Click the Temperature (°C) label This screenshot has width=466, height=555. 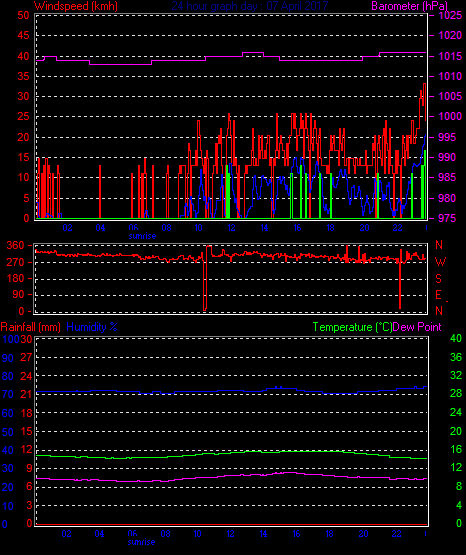point(352,327)
